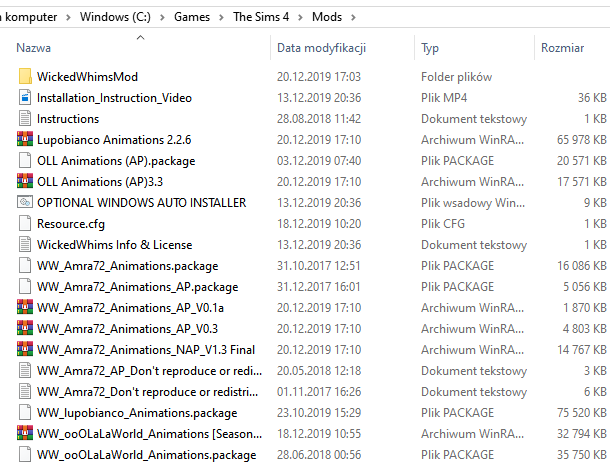Select the WW_ooOLaLaWorld_Animations.package file icon

pos(25,455)
